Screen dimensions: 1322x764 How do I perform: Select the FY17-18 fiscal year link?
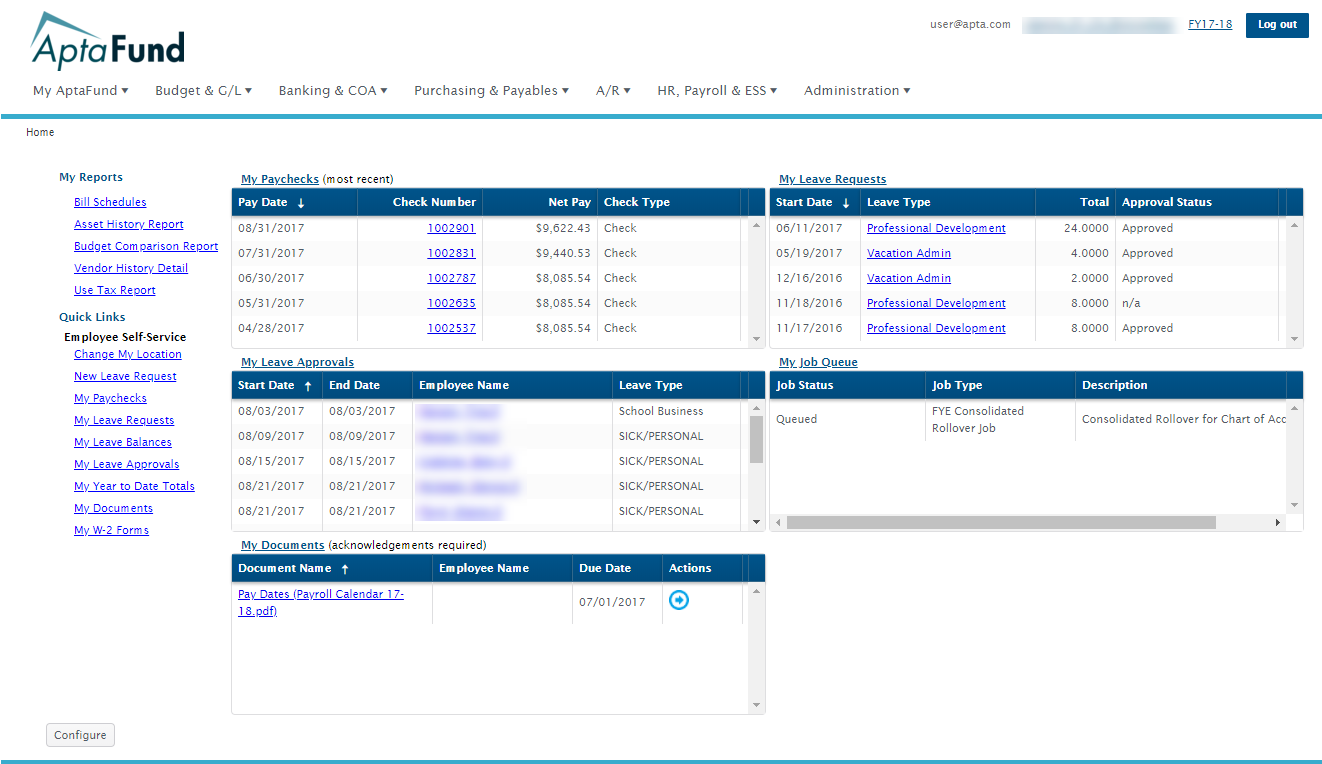click(x=1209, y=24)
